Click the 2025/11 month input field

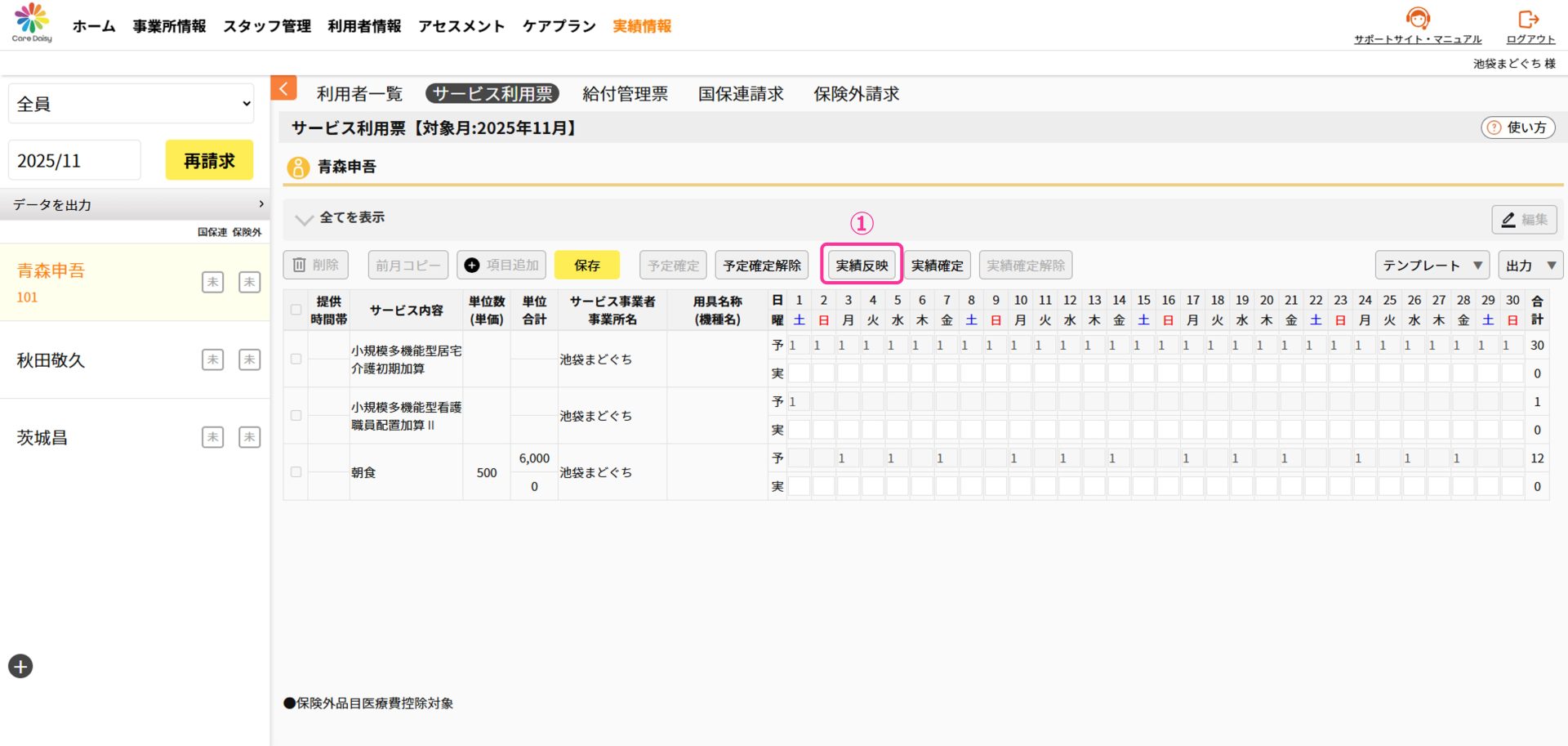click(x=74, y=161)
